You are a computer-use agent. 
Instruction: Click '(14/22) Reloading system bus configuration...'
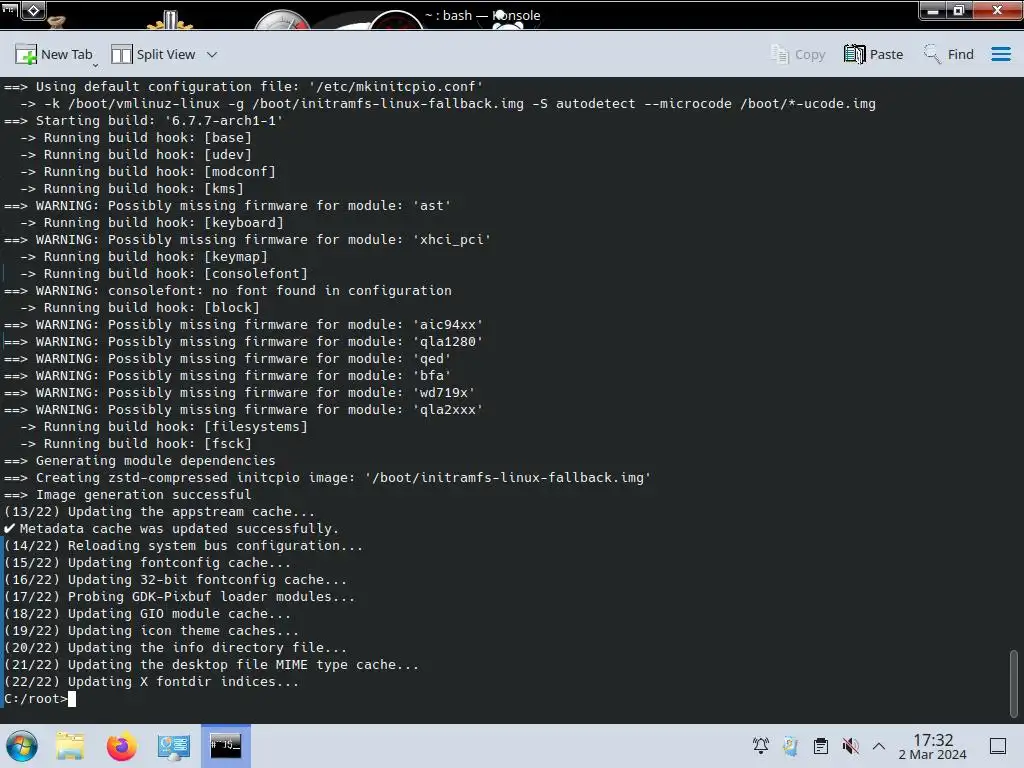[x=184, y=545]
